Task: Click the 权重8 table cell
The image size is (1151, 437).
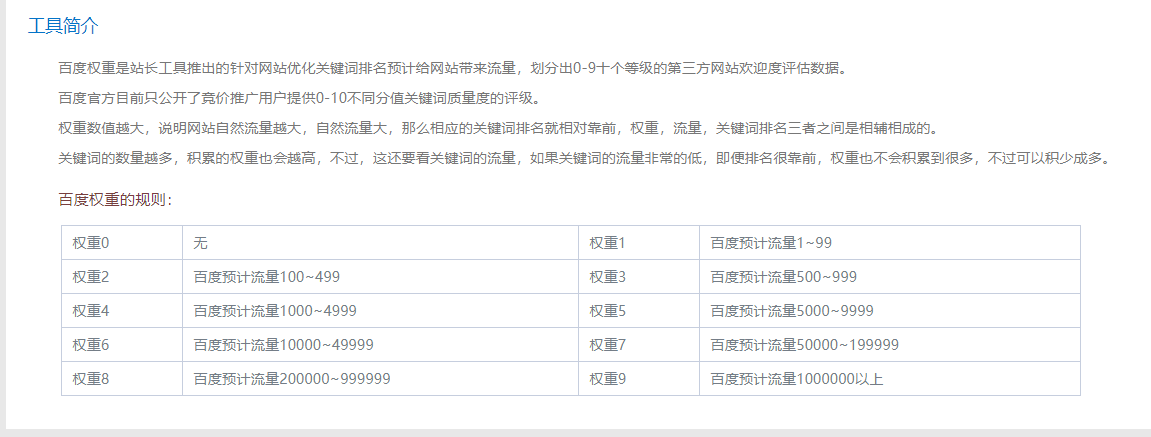Action: point(122,378)
